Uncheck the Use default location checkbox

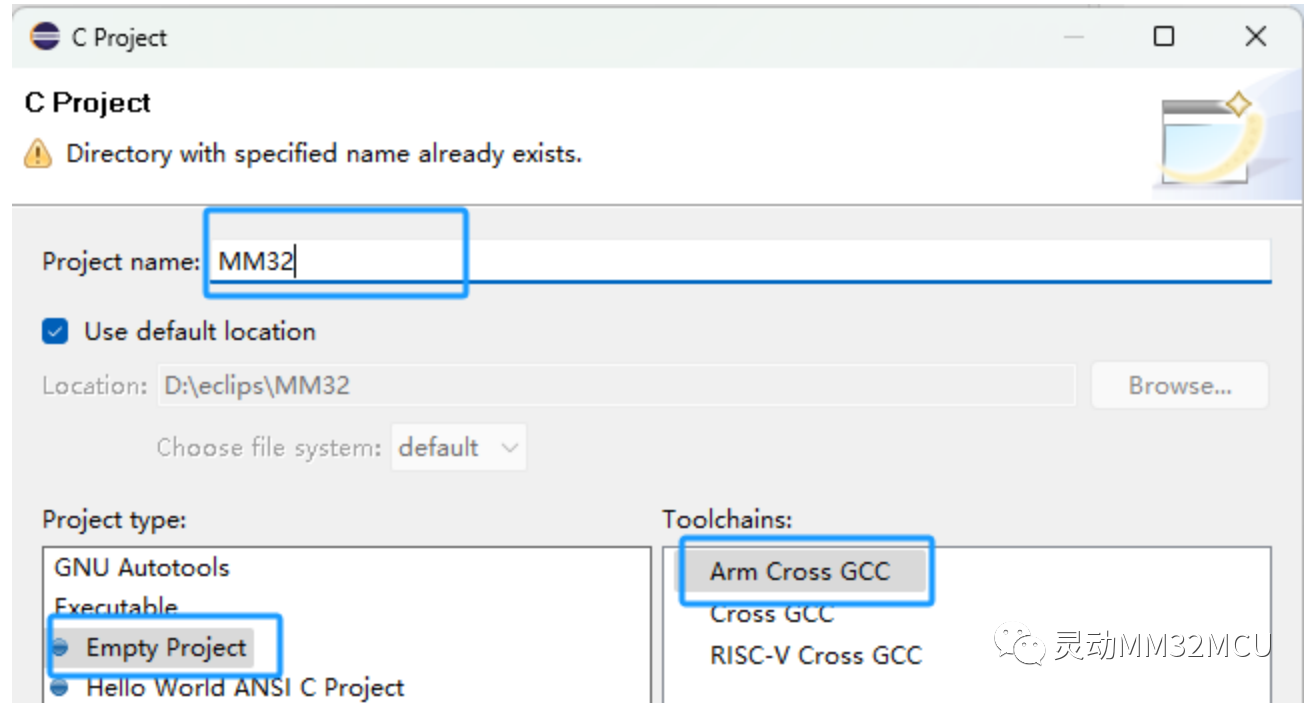click(56, 331)
